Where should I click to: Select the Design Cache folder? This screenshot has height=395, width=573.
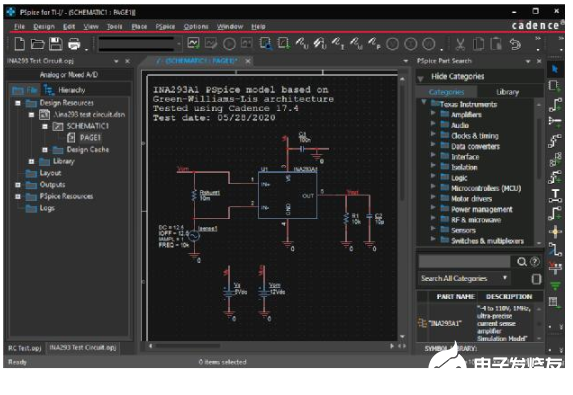pyautogui.click(x=88, y=149)
